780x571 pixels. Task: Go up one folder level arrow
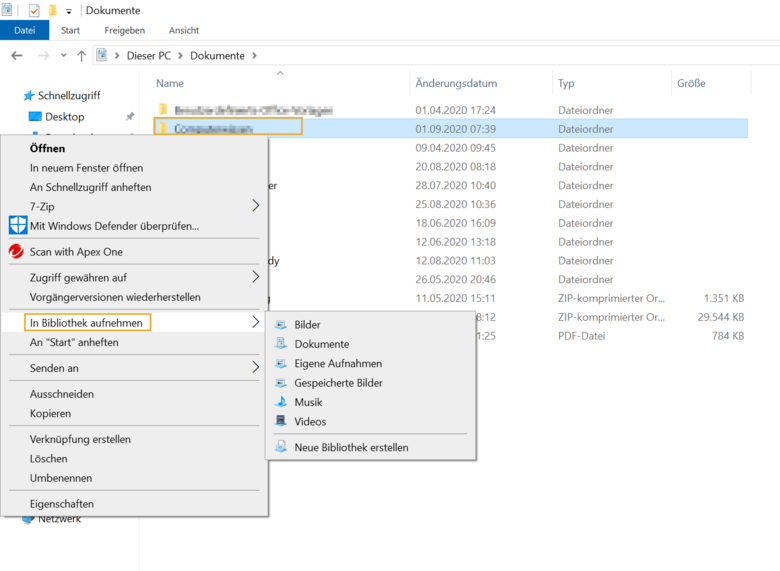(x=82, y=56)
